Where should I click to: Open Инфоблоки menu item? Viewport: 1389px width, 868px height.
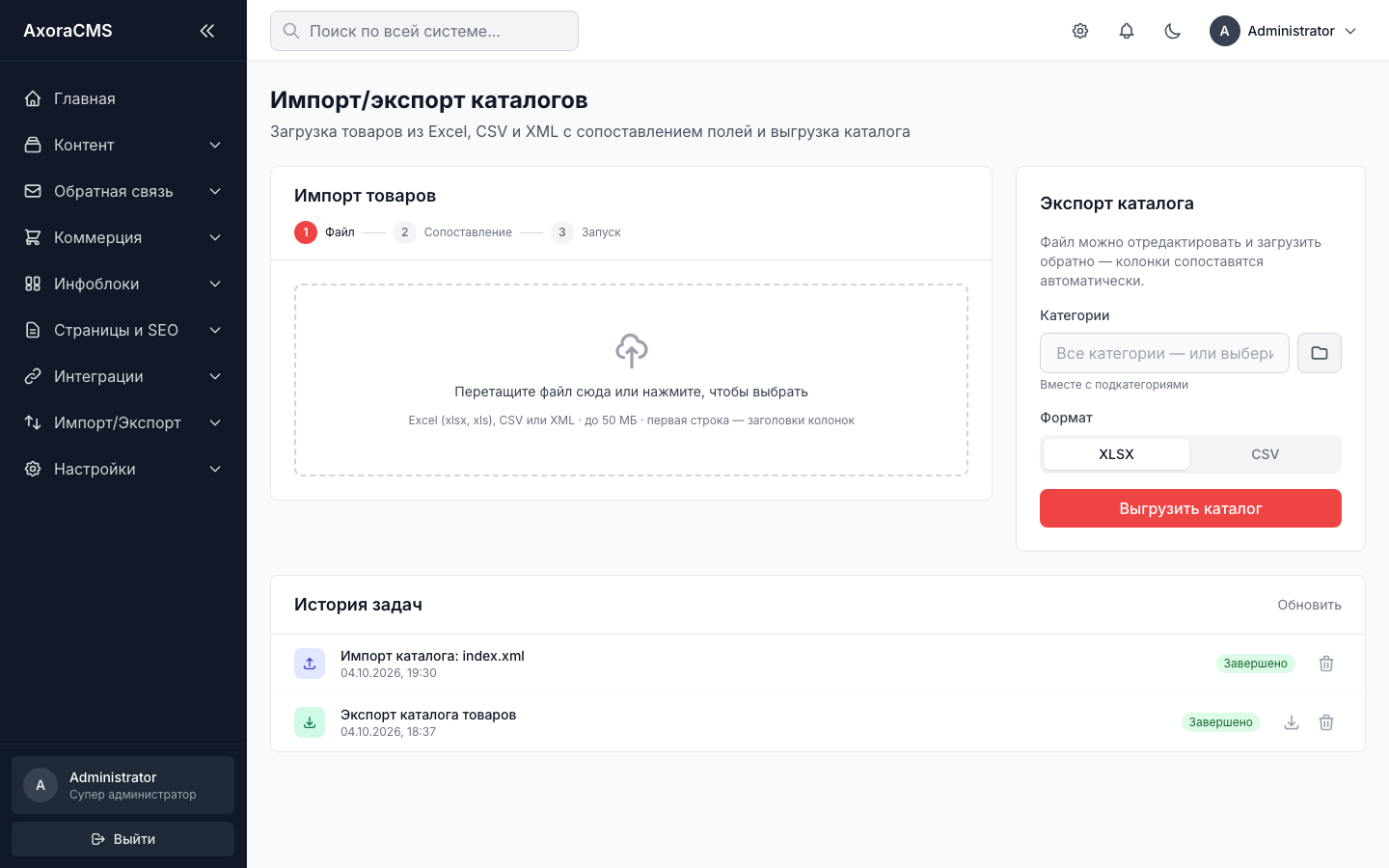pyautogui.click(x=123, y=284)
